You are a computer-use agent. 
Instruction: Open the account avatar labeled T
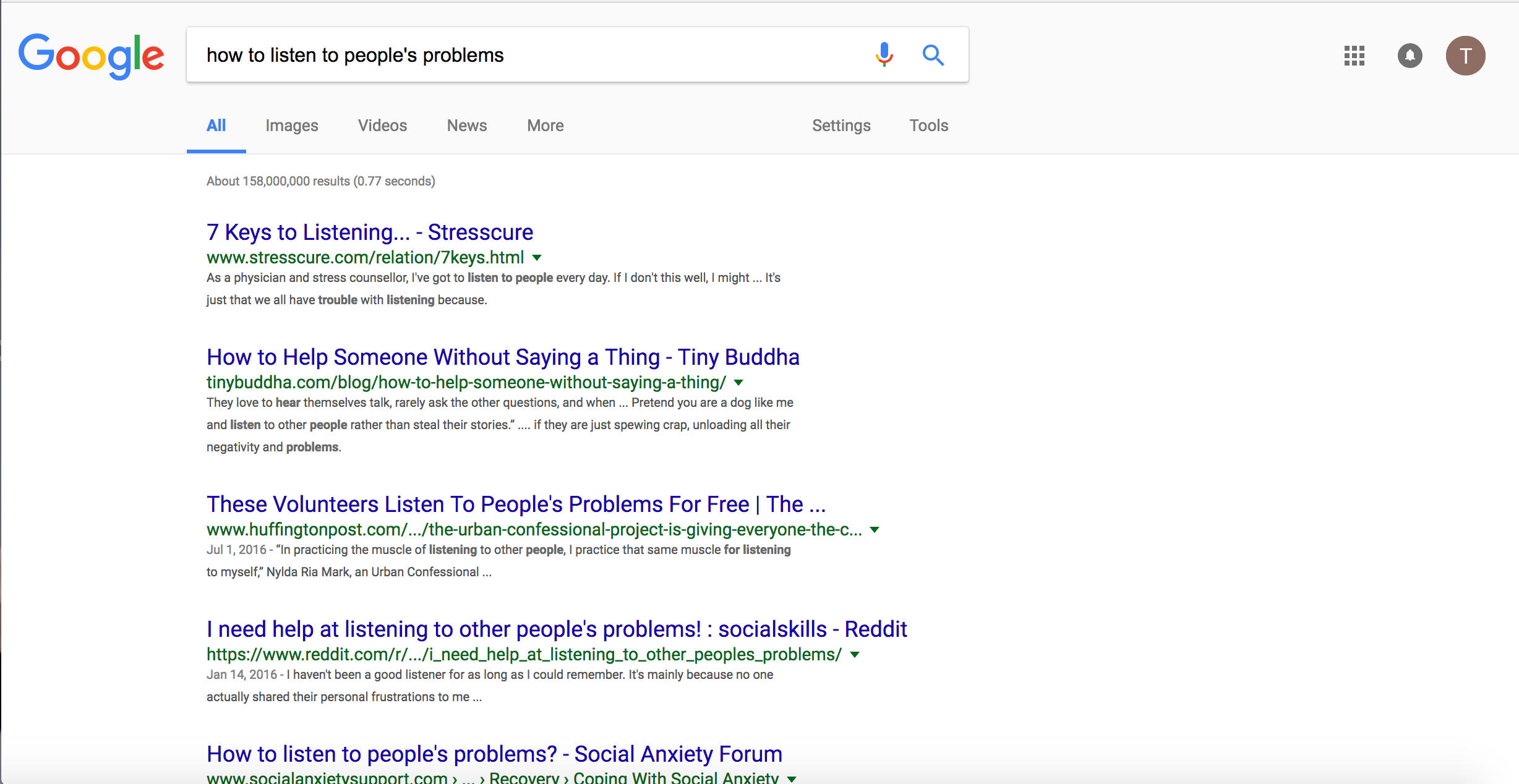1465,56
